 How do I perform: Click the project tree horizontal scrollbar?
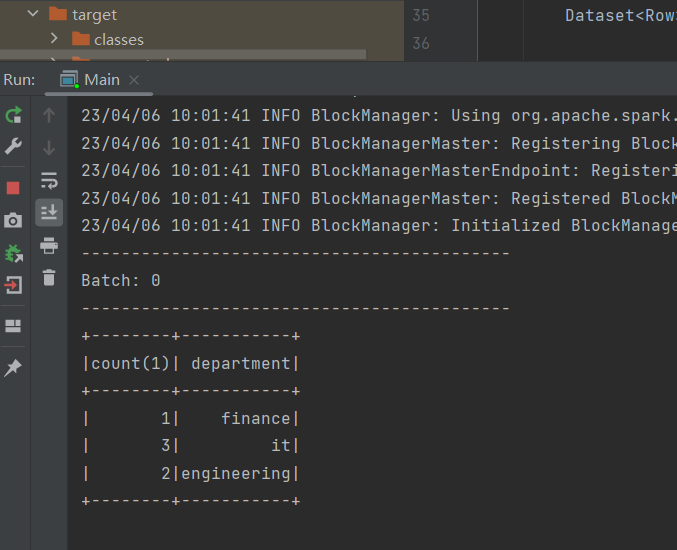coord(183,54)
